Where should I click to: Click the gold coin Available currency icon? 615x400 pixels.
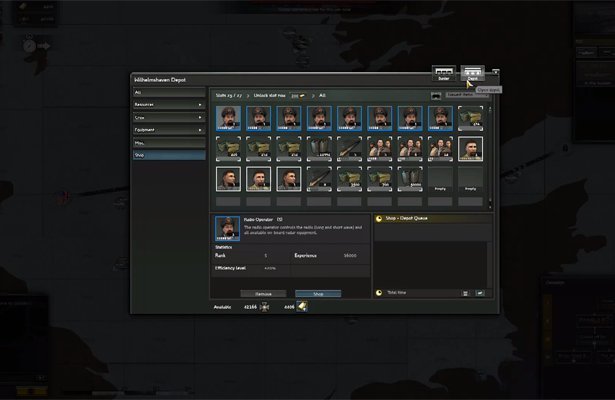[301, 307]
